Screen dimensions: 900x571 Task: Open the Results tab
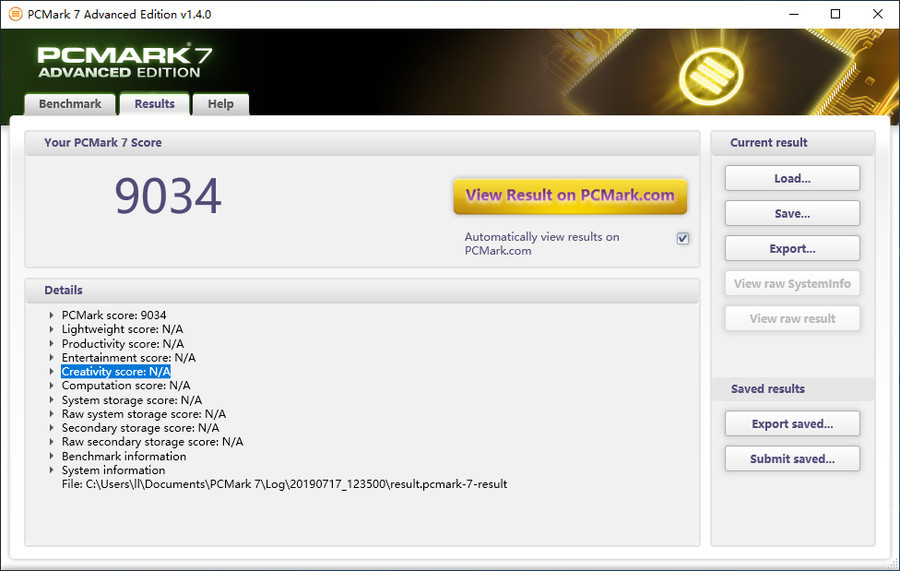point(154,104)
